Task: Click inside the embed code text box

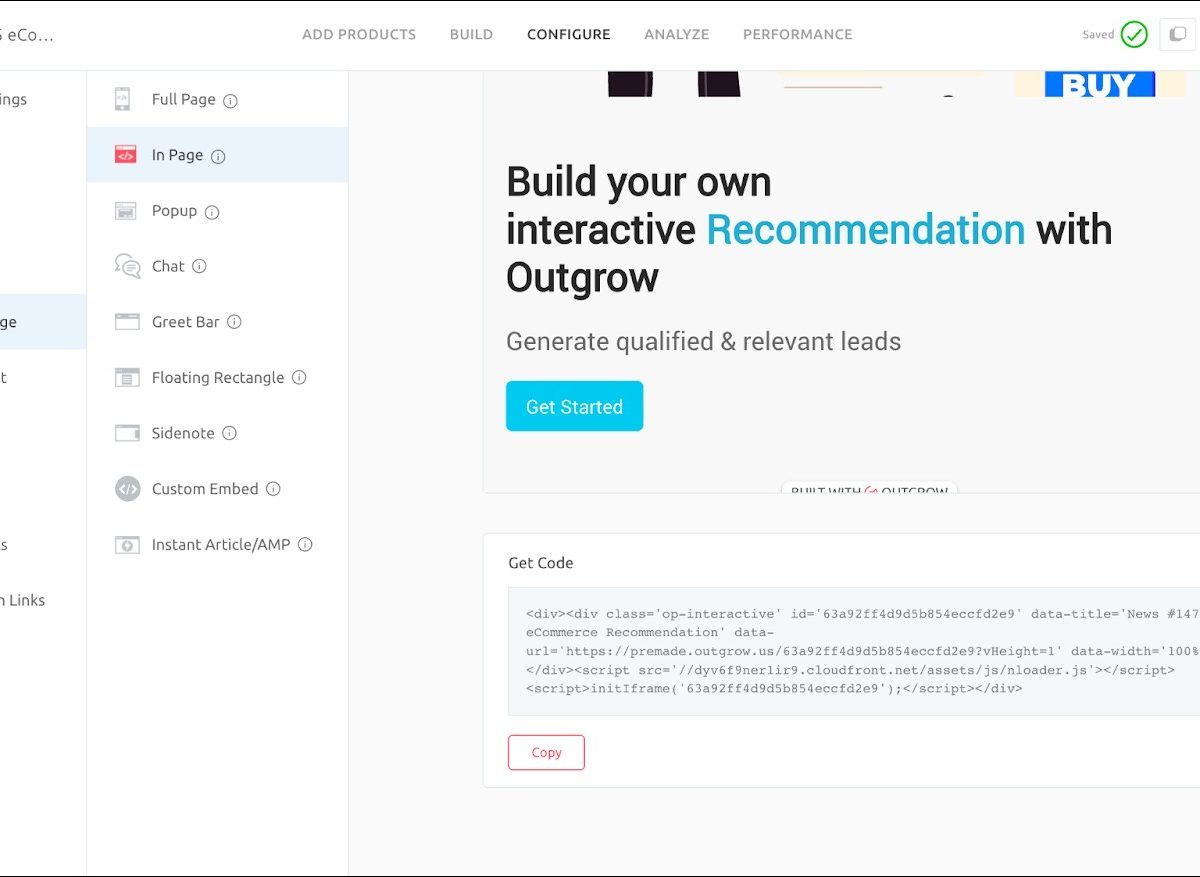Action: coord(850,651)
